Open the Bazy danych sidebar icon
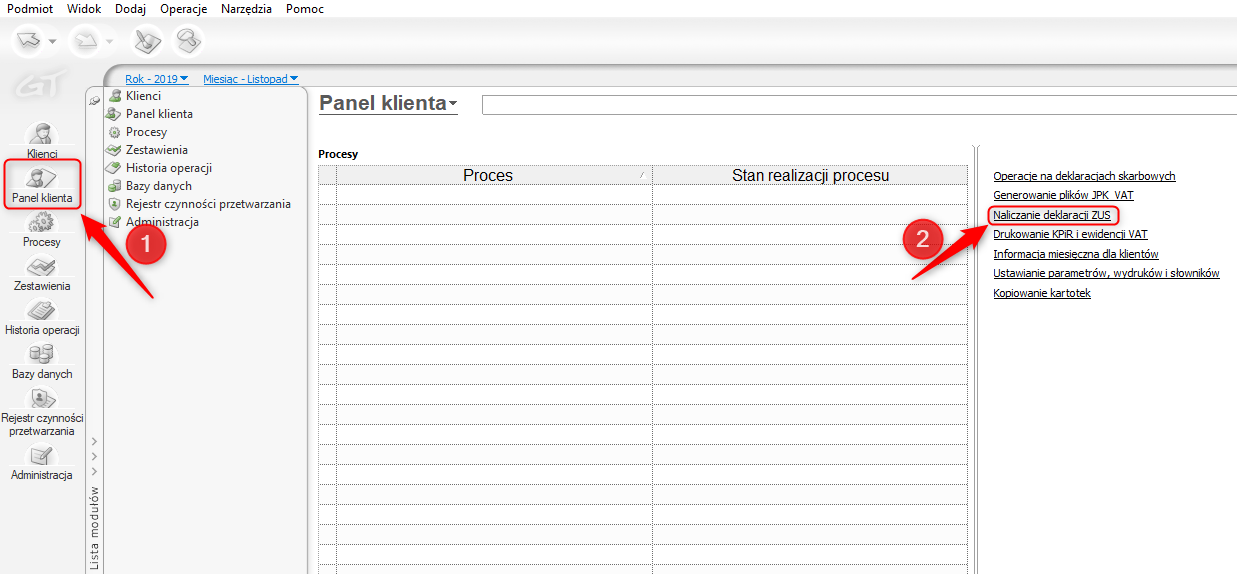 [42, 354]
